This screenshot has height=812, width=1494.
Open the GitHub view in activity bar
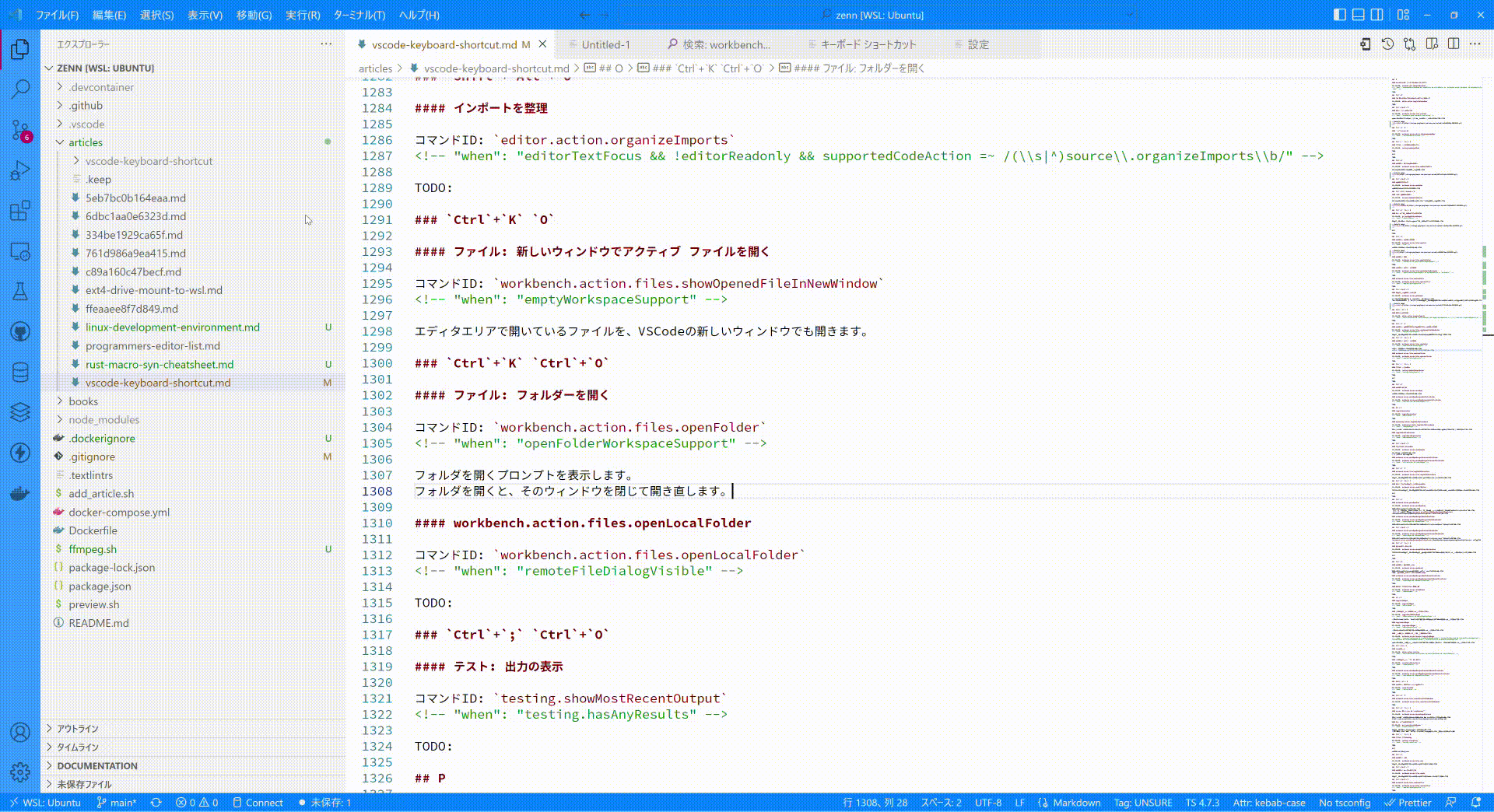coord(20,332)
